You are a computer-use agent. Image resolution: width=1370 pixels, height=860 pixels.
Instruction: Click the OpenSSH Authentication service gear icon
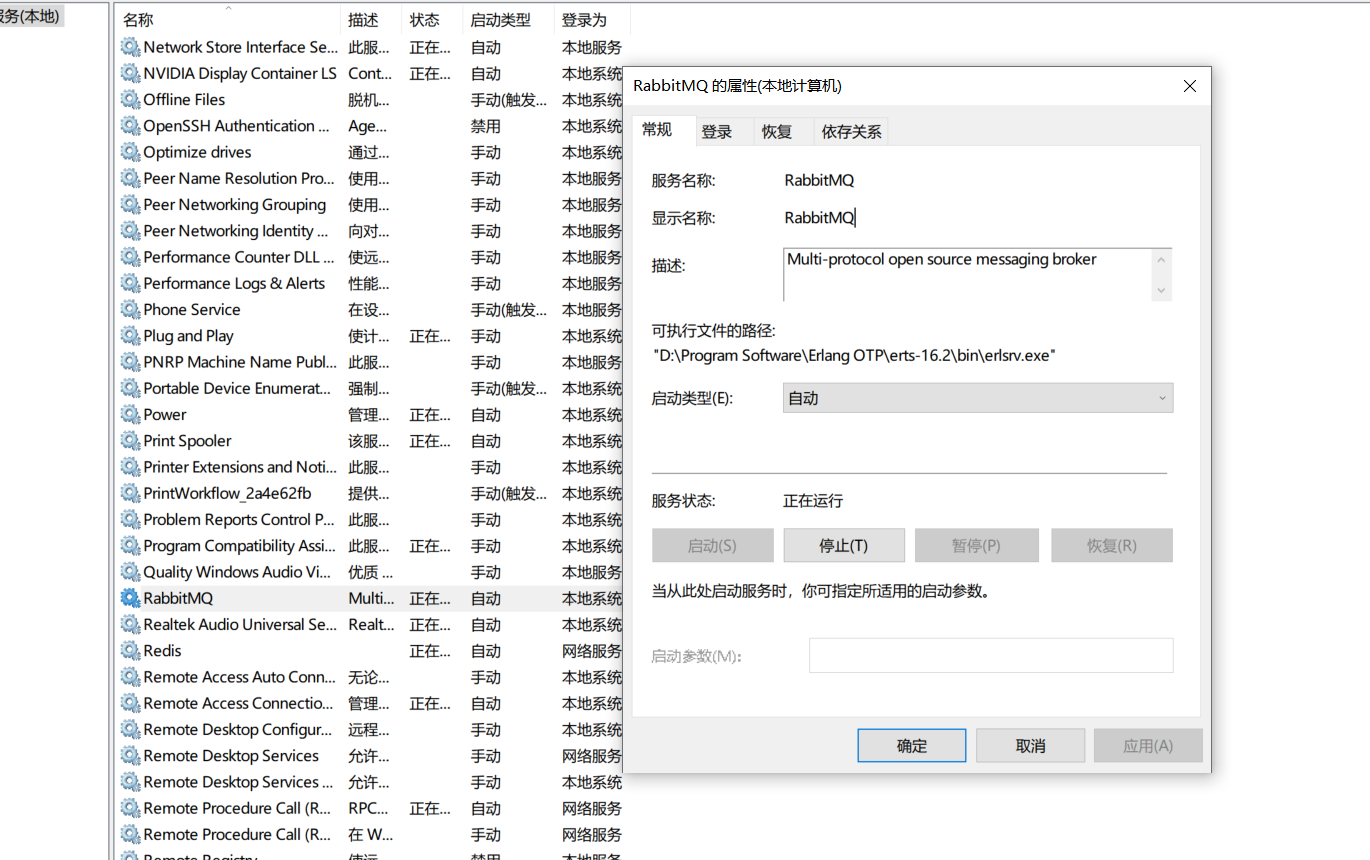(130, 126)
